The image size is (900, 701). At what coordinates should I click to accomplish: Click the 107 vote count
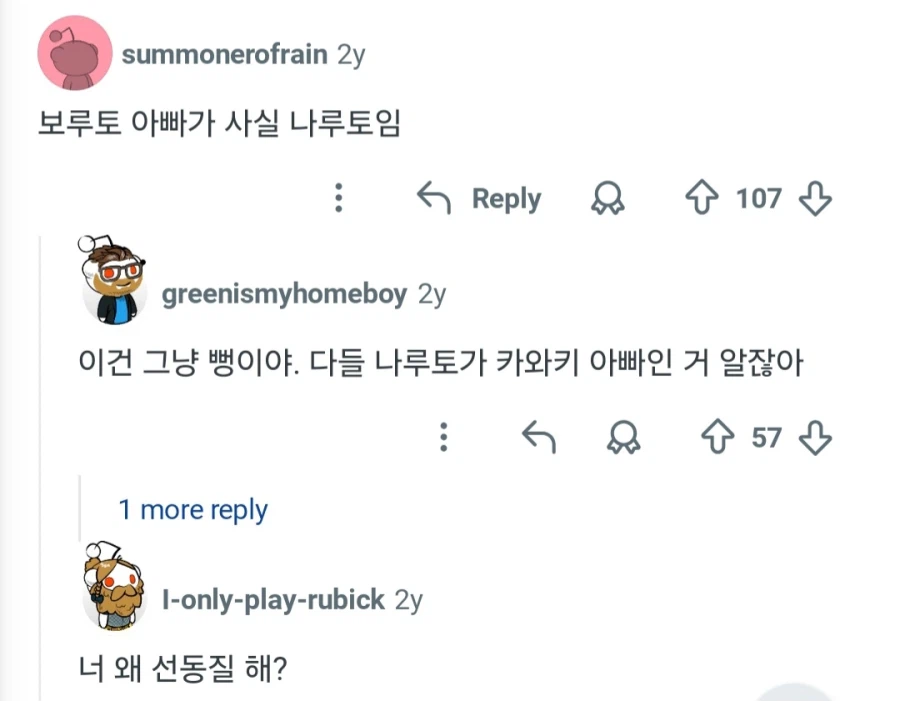tap(759, 198)
